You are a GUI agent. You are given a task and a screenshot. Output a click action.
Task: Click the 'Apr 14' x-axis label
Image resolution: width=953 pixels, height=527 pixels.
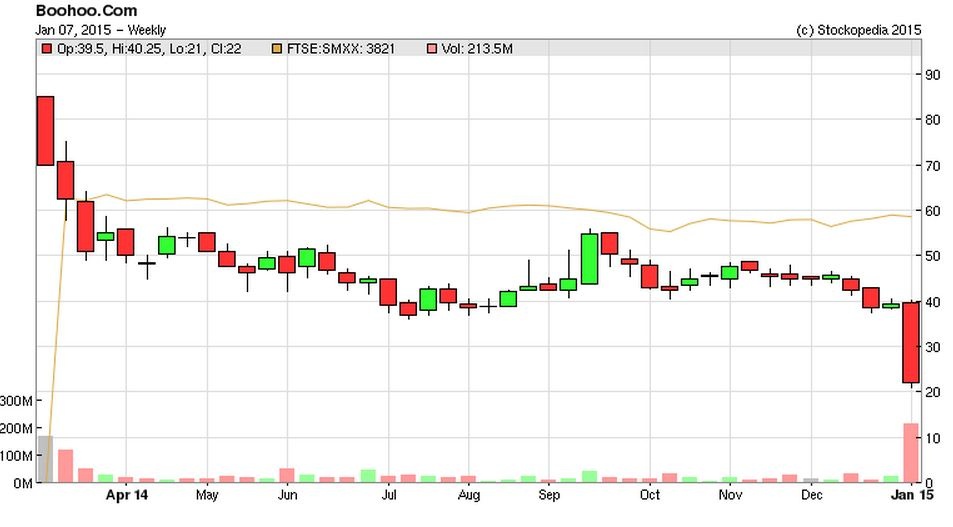[126, 495]
